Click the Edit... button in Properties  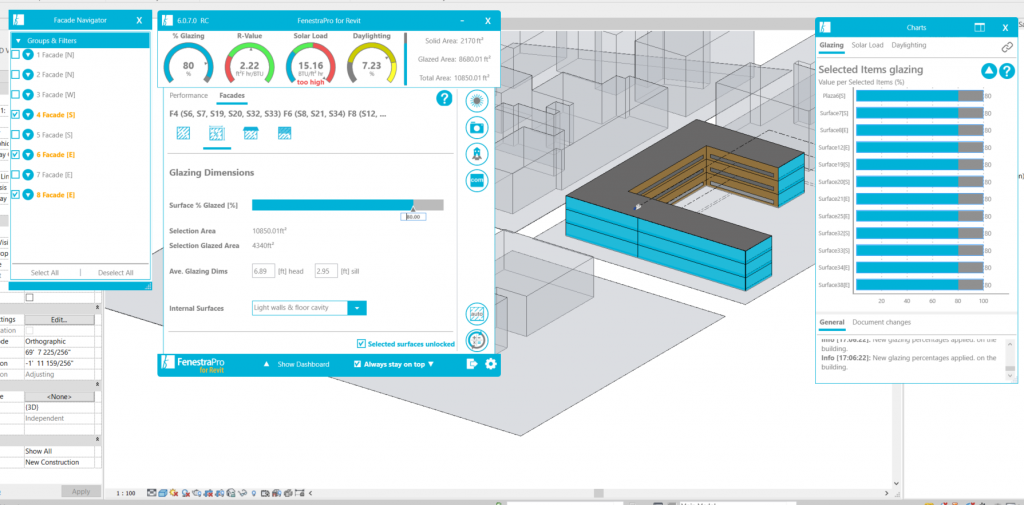click(59, 319)
